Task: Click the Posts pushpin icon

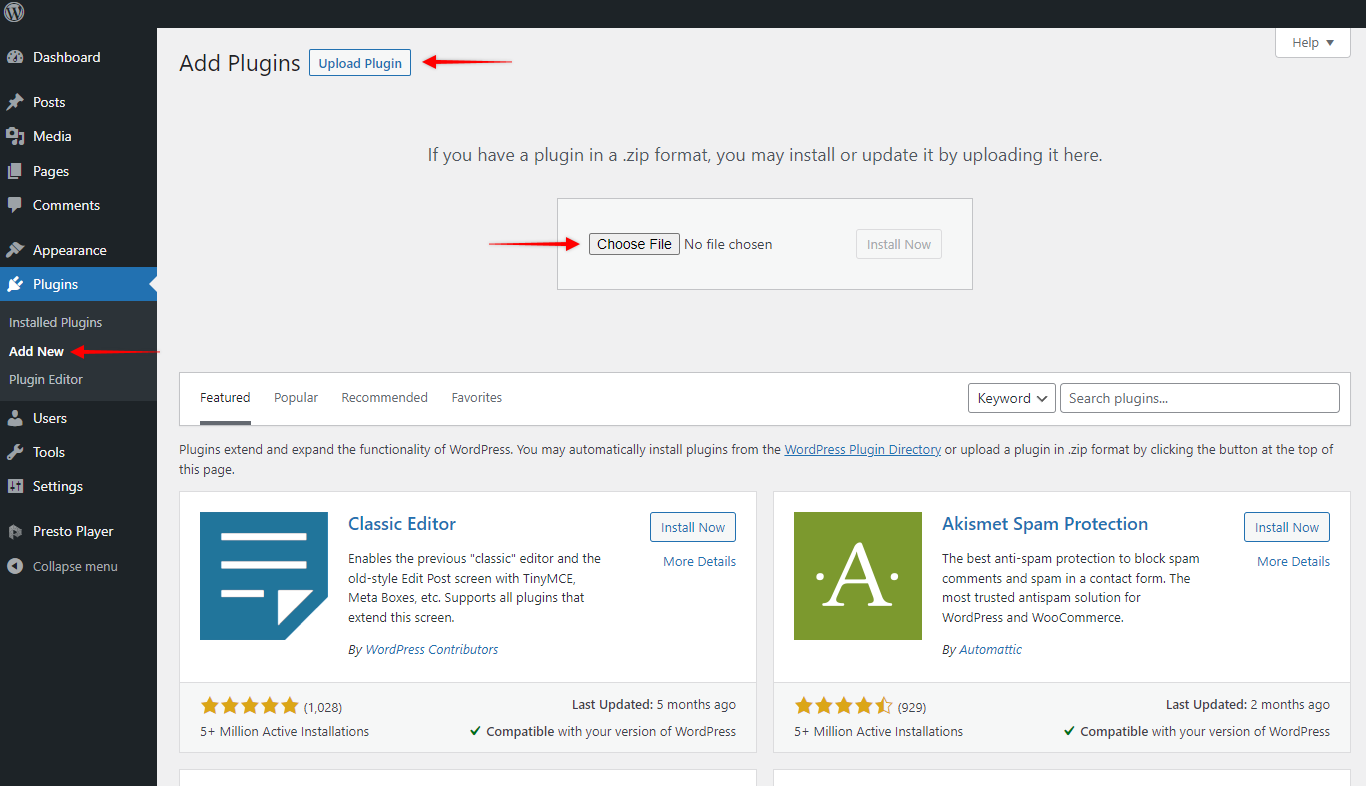Action: click(15, 102)
